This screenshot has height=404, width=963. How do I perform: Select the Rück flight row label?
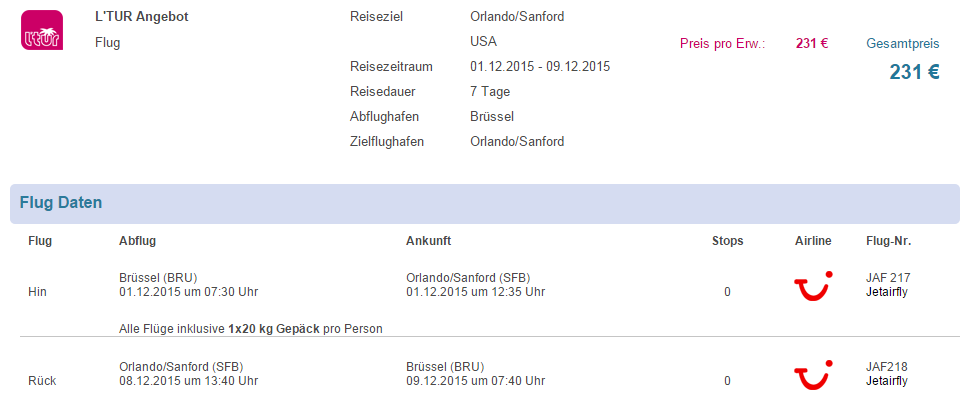click(x=42, y=381)
